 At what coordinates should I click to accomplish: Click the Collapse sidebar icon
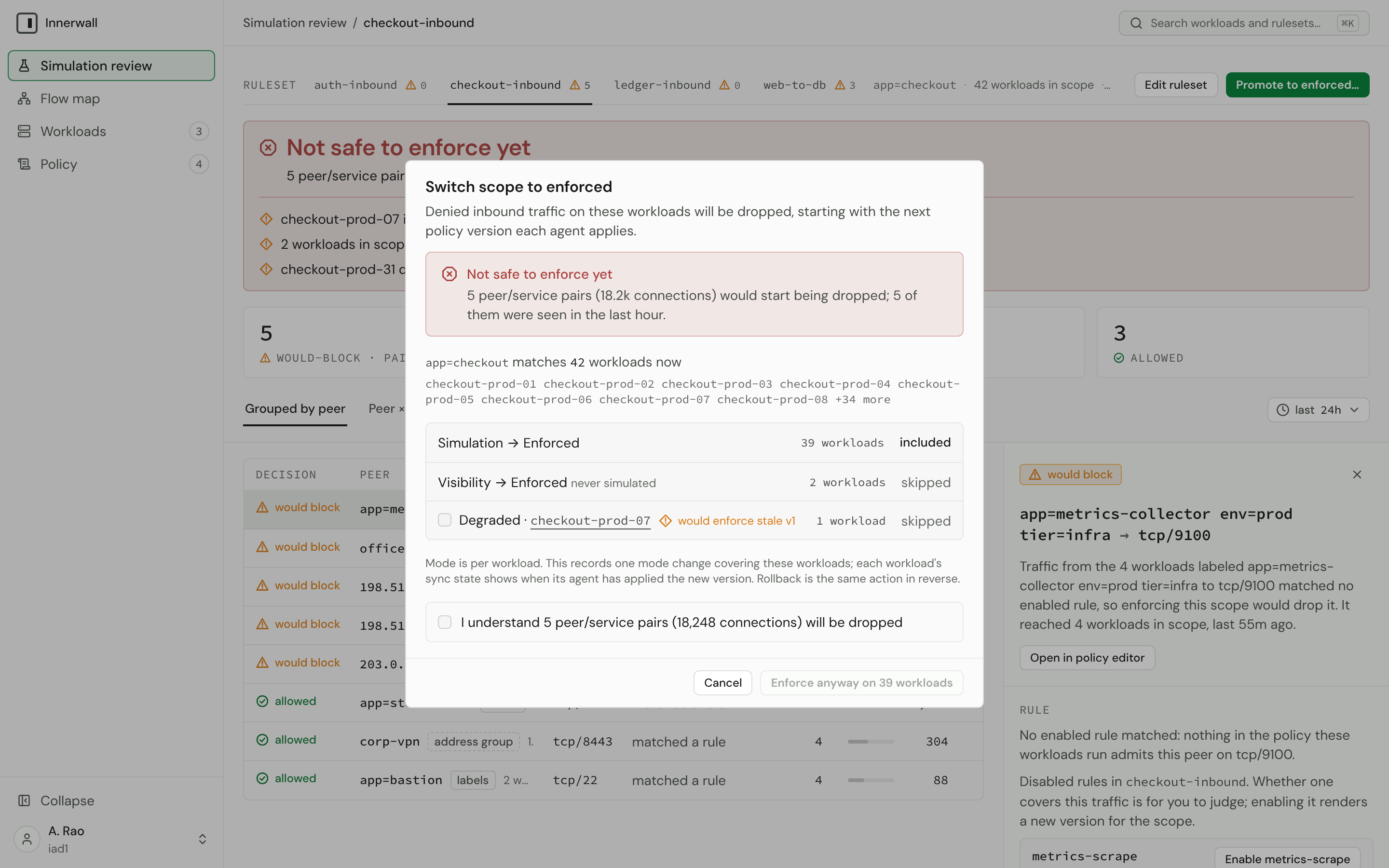point(24,800)
